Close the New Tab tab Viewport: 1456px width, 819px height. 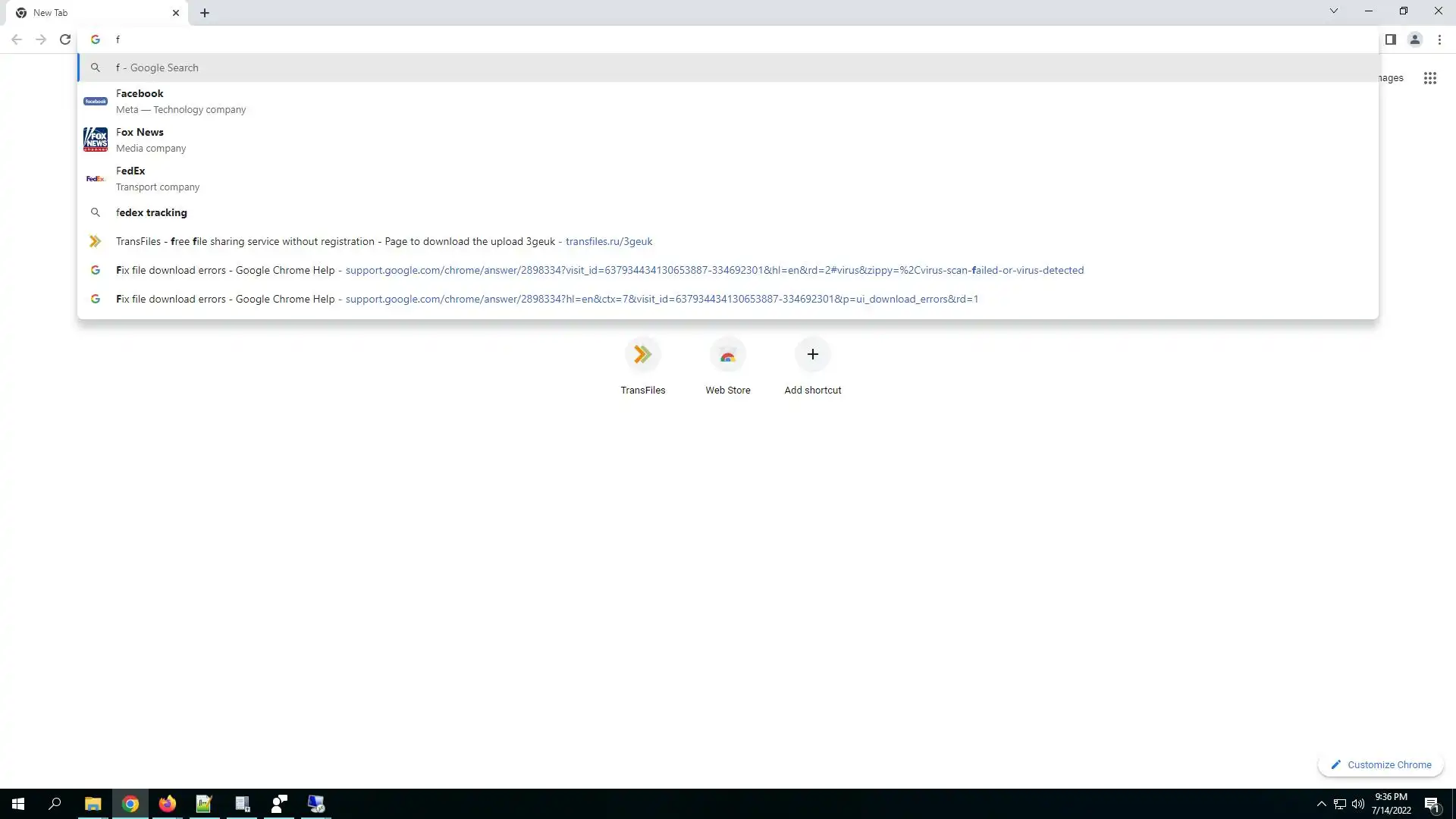(176, 13)
